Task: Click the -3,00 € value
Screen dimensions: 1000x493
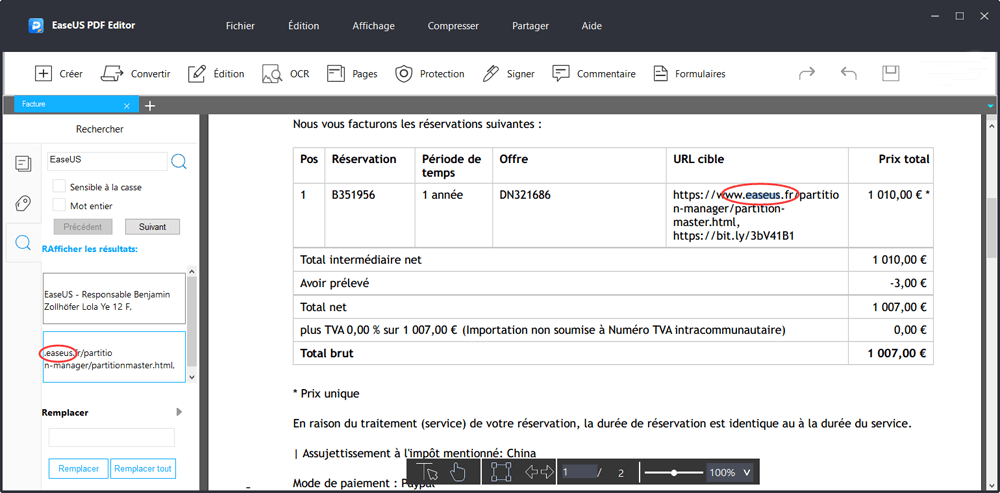Action: coord(909,283)
